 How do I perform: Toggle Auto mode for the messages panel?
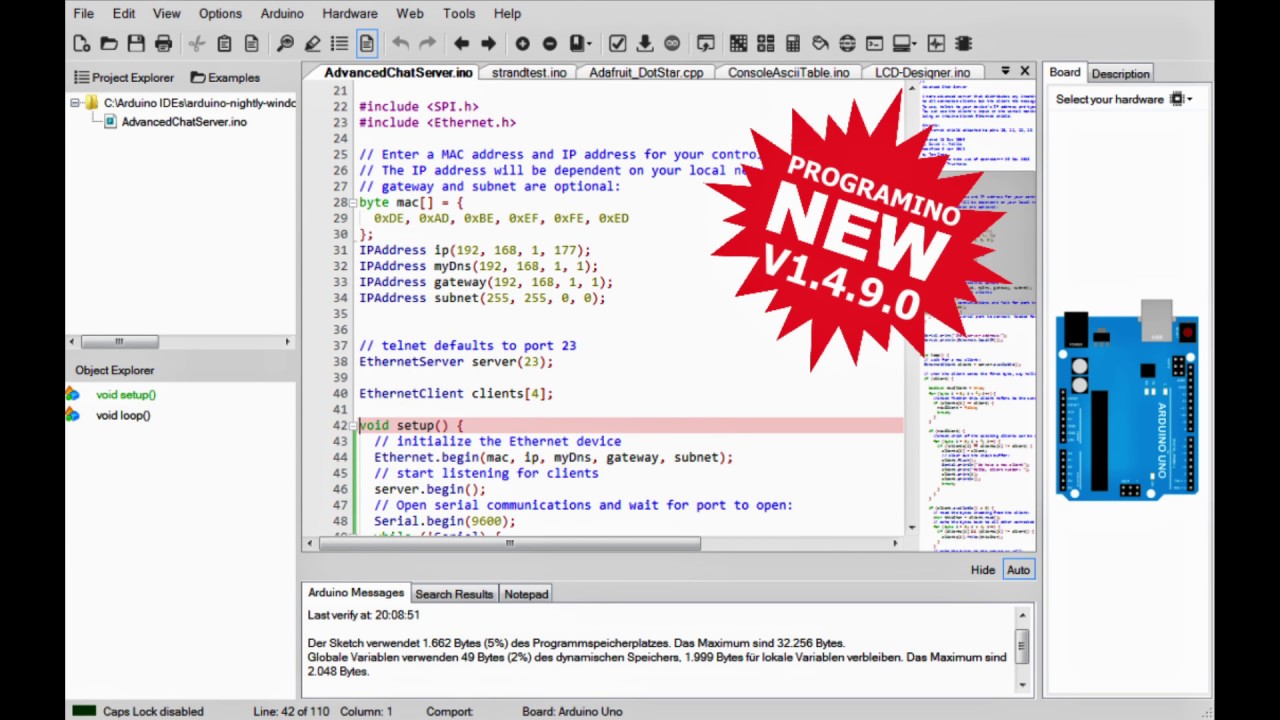[x=1017, y=569]
